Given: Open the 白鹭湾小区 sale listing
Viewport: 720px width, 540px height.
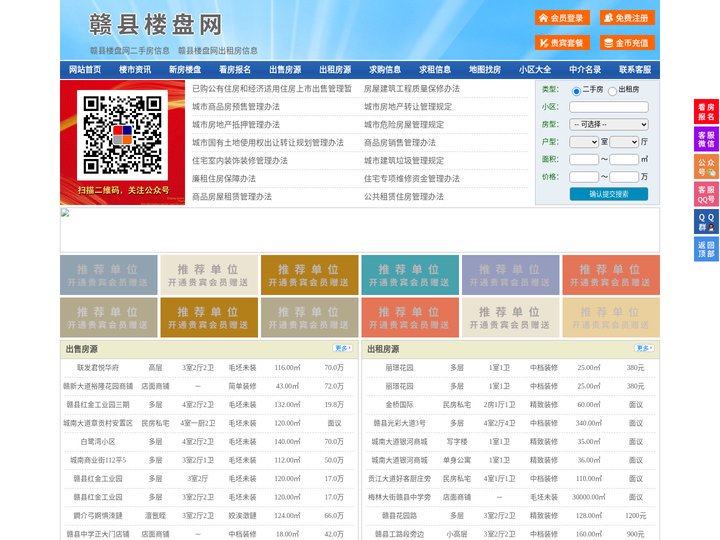Looking at the screenshot, I should pyautogui.click(x=98, y=442).
